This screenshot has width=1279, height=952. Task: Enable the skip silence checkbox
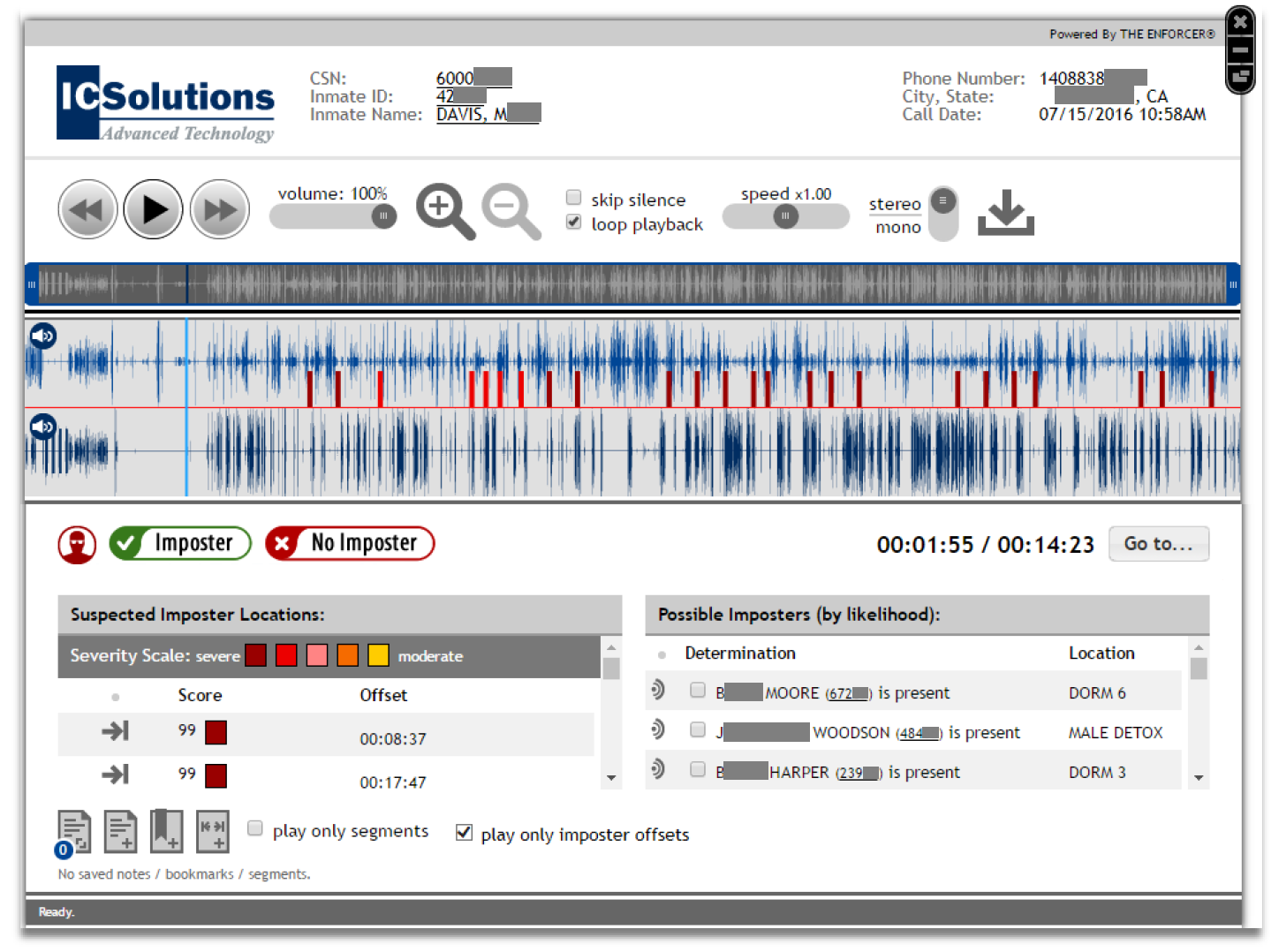[x=574, y=197]
